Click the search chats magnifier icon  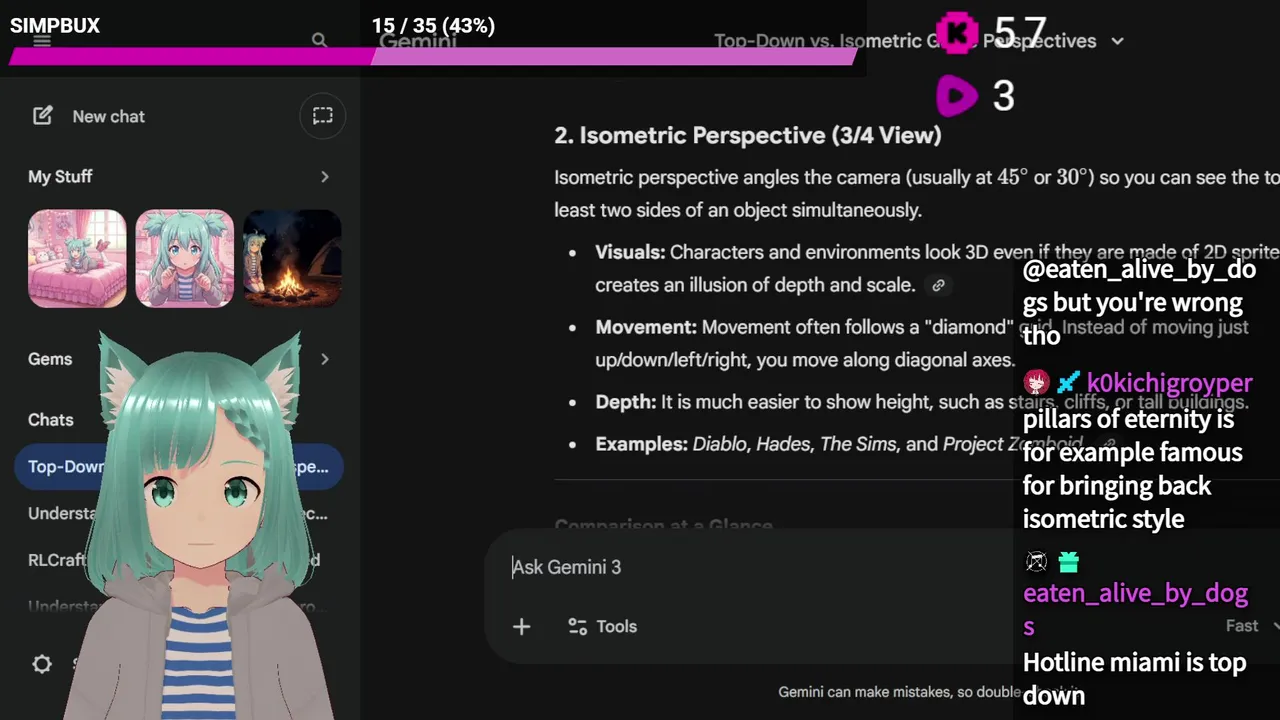(x=319, y=40)
